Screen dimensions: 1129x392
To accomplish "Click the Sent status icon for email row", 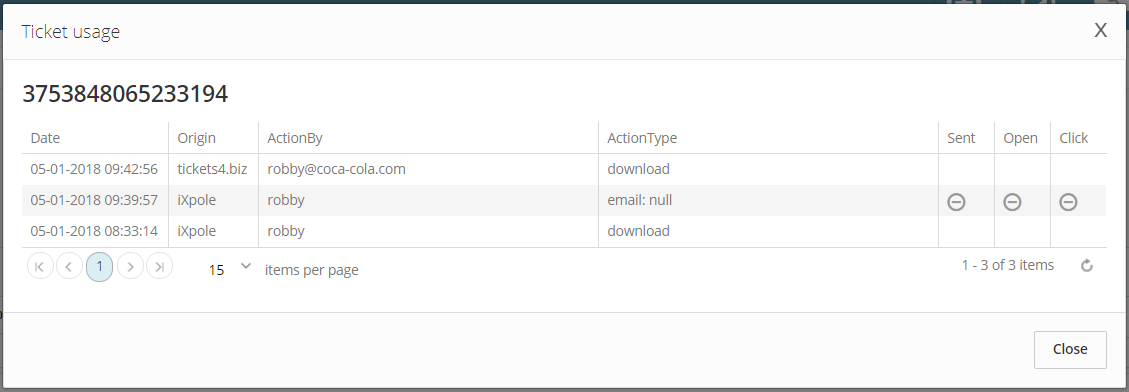I will click(x=956, y=202).
